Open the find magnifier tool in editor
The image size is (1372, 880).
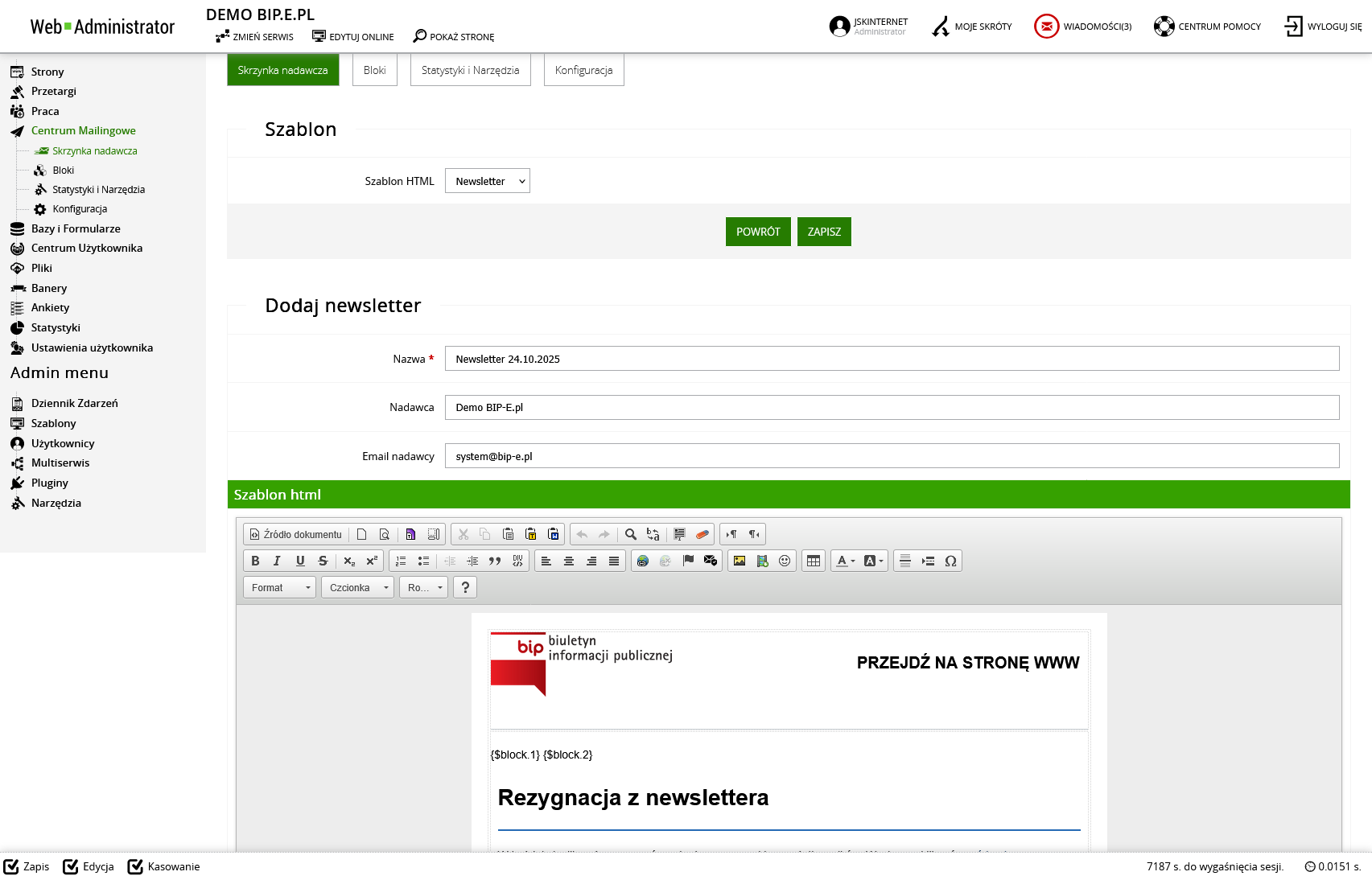click(631, 534)
